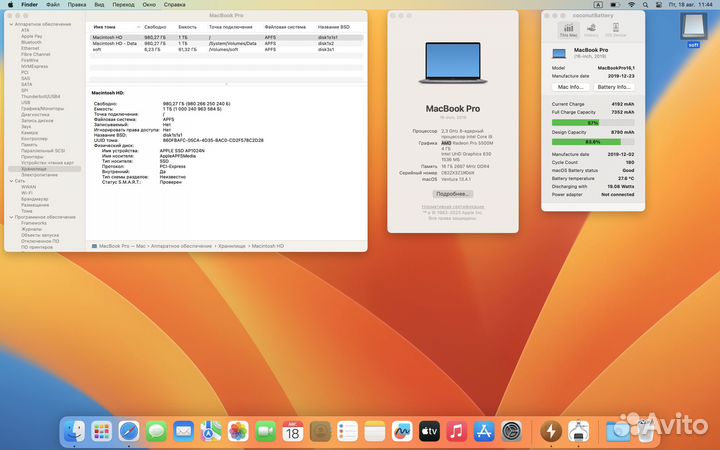Click the 57% charge progress bar
Viewport: 720px width, 450px height.
593,123
